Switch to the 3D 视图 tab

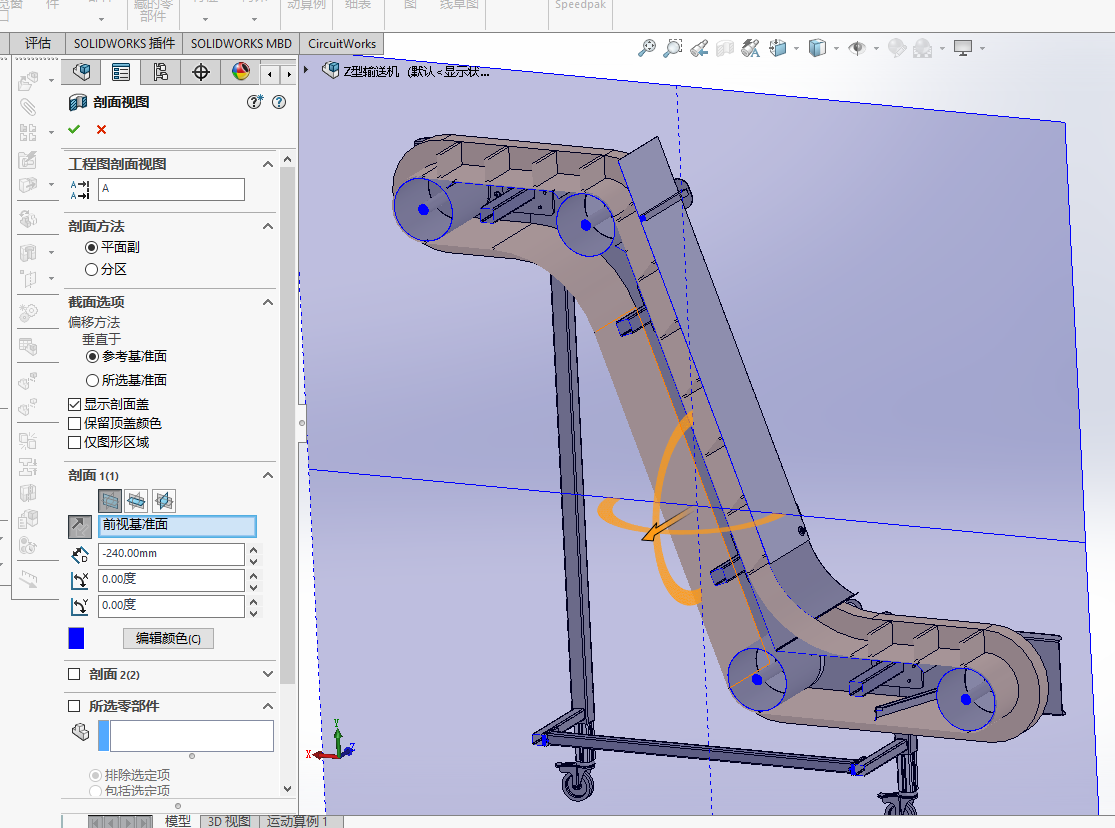click(x=228, y=821)
